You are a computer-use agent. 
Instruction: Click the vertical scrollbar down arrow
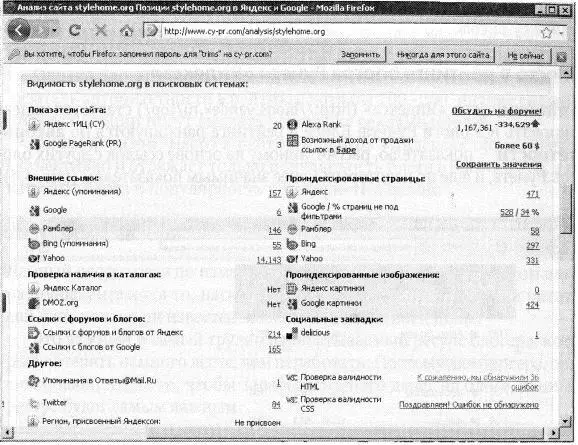point(565,421)
